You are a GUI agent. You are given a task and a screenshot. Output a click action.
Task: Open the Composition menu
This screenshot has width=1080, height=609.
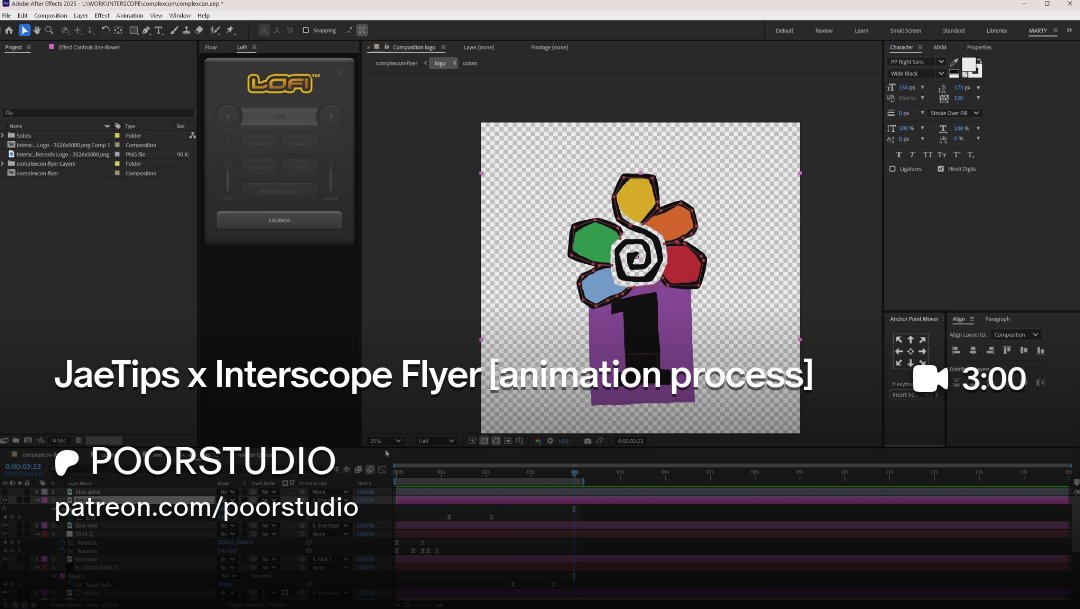[50, 15]
